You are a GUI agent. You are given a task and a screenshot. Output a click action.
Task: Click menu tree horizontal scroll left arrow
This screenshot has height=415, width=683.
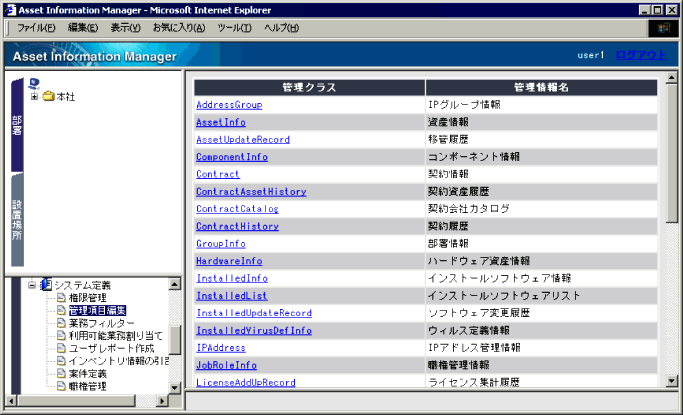11,401
